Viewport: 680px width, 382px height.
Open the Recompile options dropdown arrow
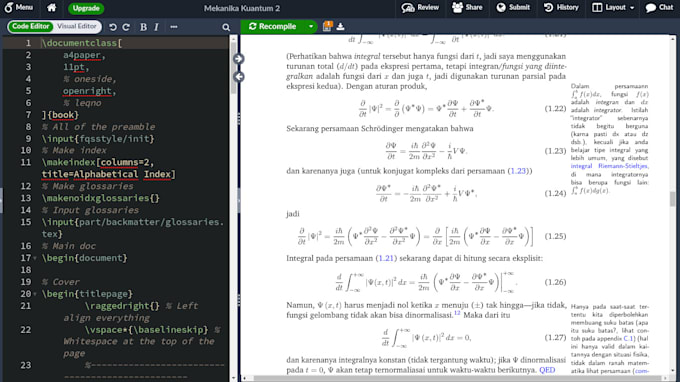[x=311, y=26]
